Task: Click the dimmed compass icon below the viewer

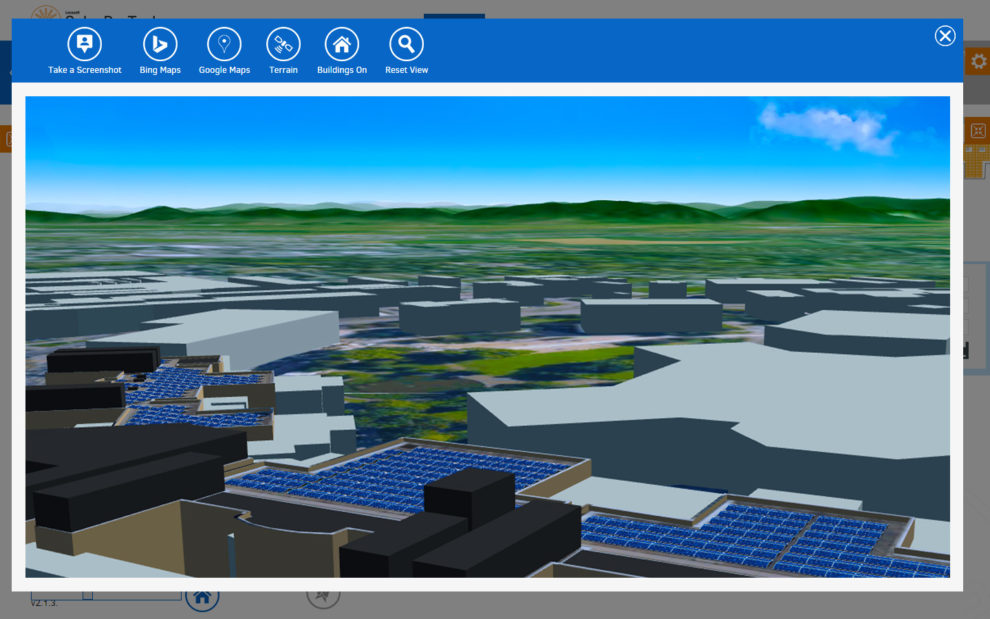Action: click(323, 596)
